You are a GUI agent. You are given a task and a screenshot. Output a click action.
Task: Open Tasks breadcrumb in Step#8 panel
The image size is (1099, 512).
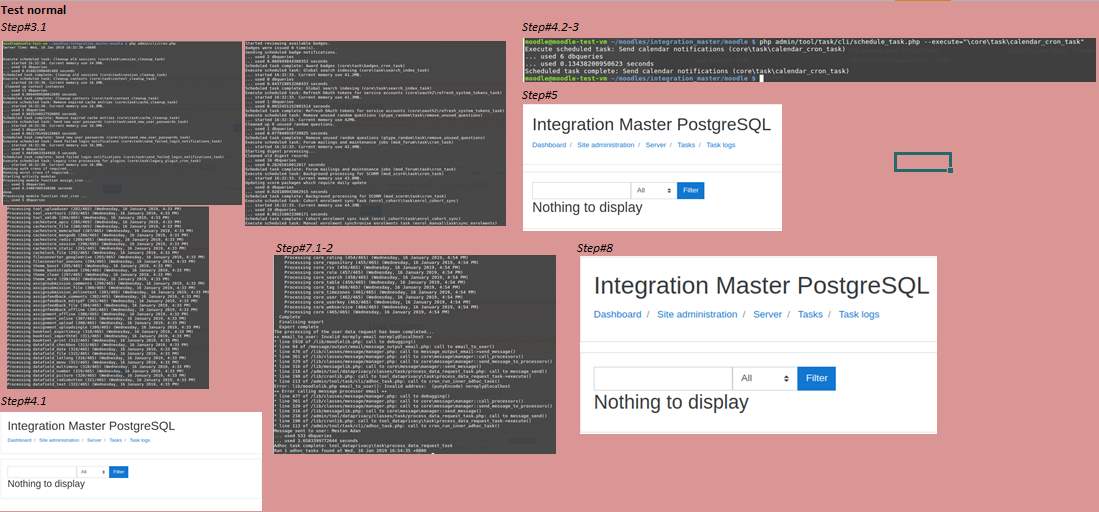pos(810,314)
